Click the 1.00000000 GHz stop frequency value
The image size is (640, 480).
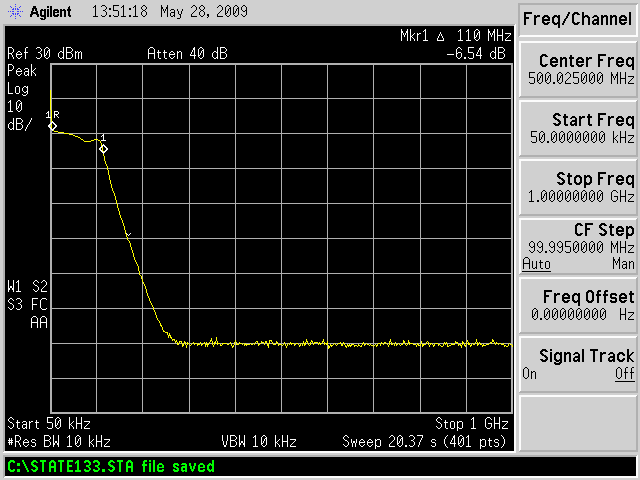[581, 197]
